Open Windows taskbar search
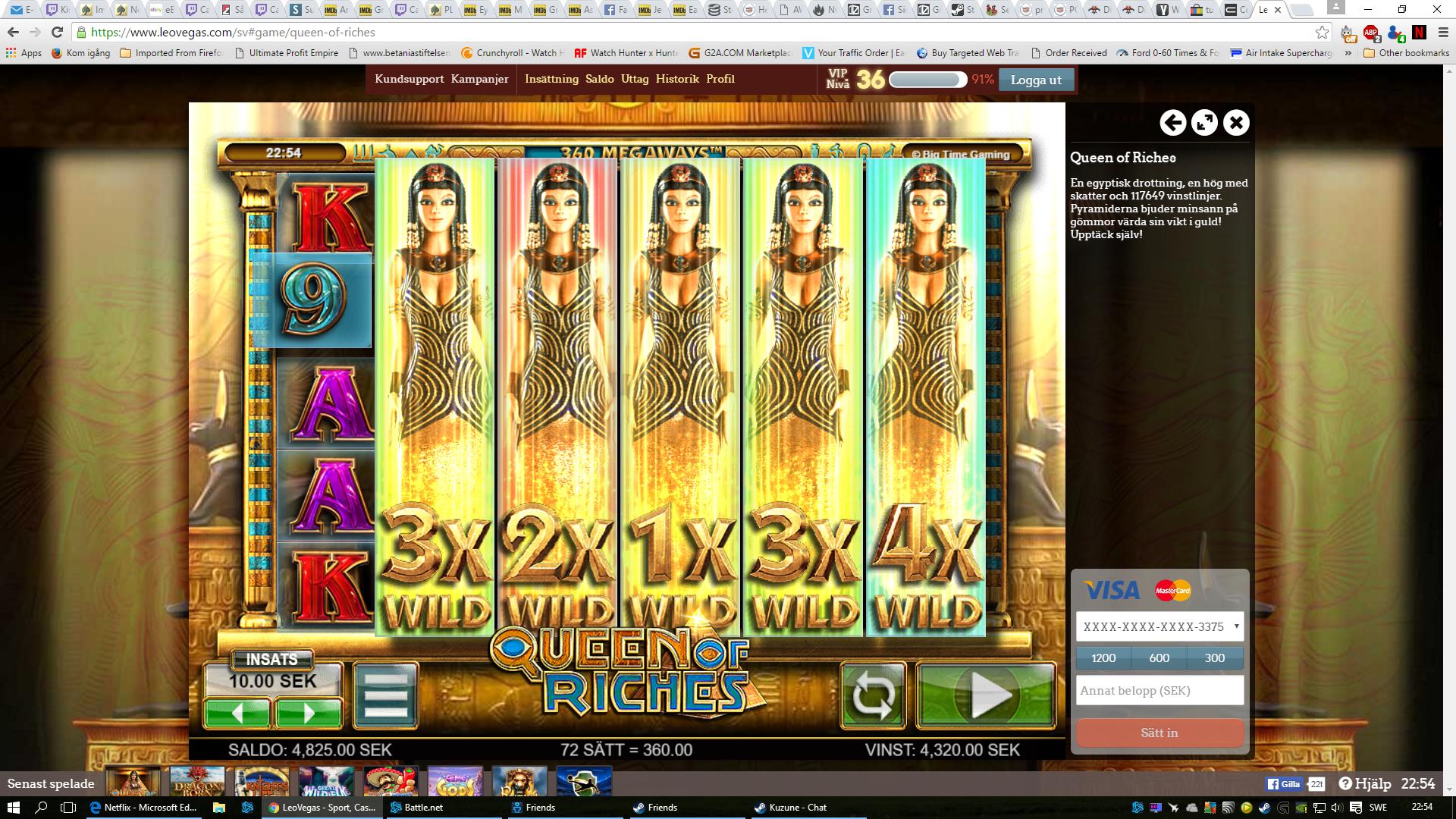The height and width of the screenshot is (819, 1456). click(42, 808)
